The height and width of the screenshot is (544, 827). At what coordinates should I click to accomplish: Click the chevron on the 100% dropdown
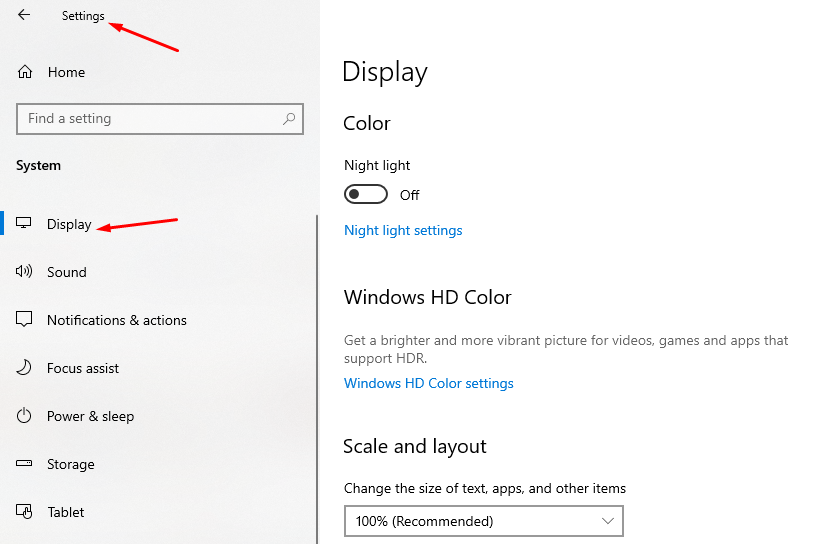608,521
